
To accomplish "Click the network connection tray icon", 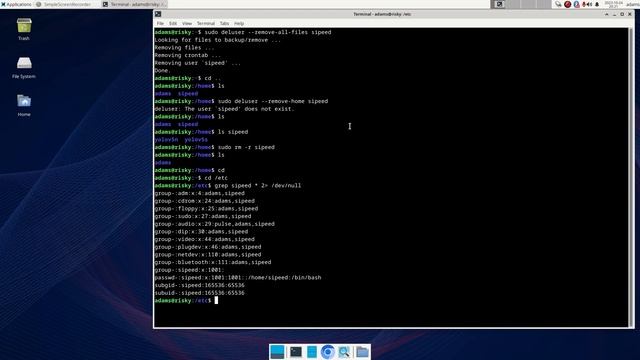I will tap(558, 4).
